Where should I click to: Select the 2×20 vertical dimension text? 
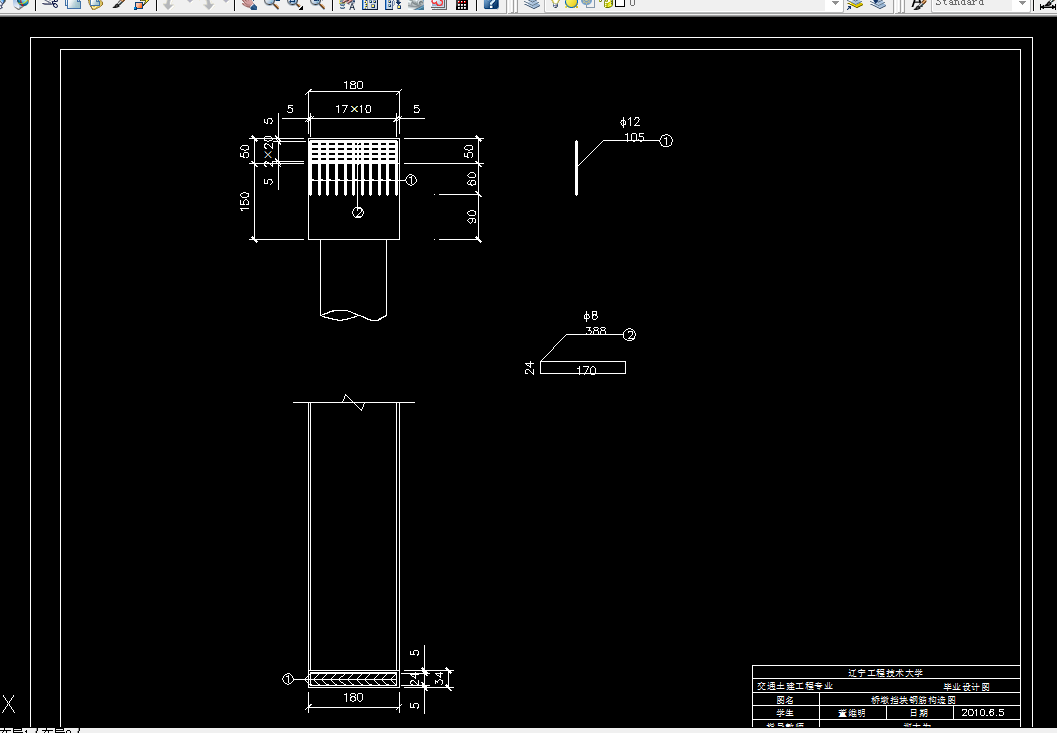(268, 150)
